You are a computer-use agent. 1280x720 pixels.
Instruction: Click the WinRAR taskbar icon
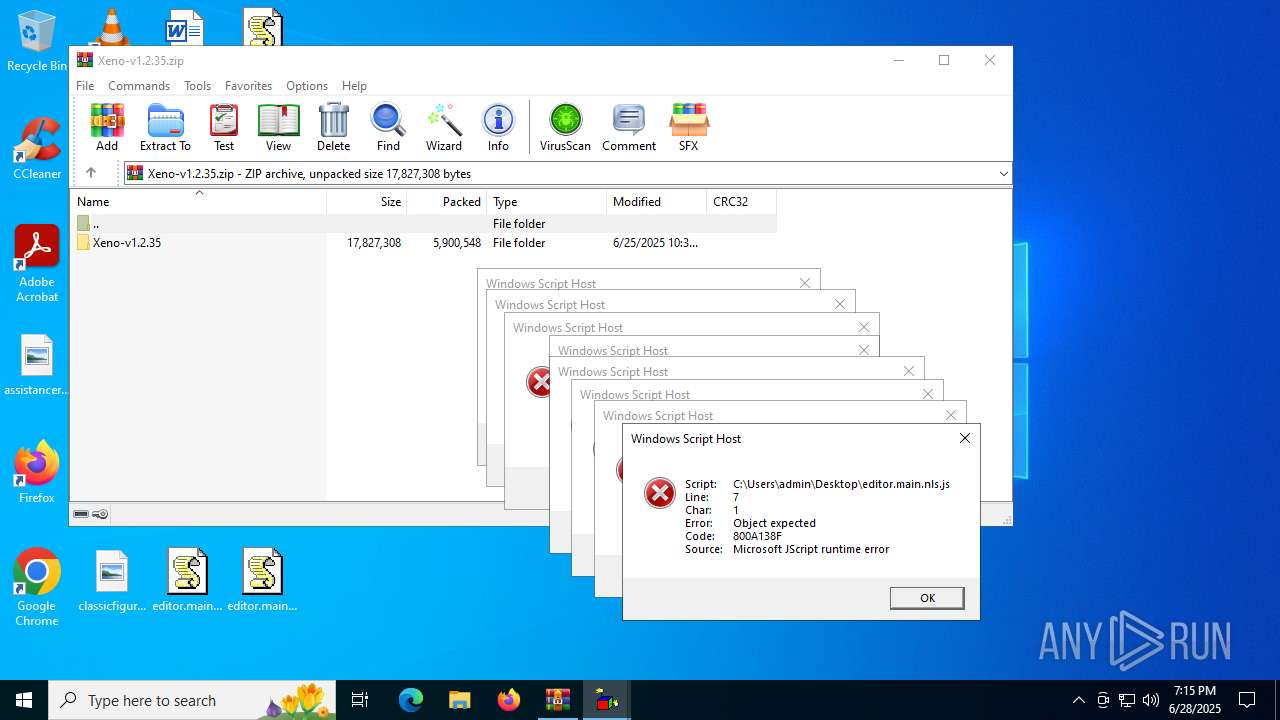[x=557, y=700]
